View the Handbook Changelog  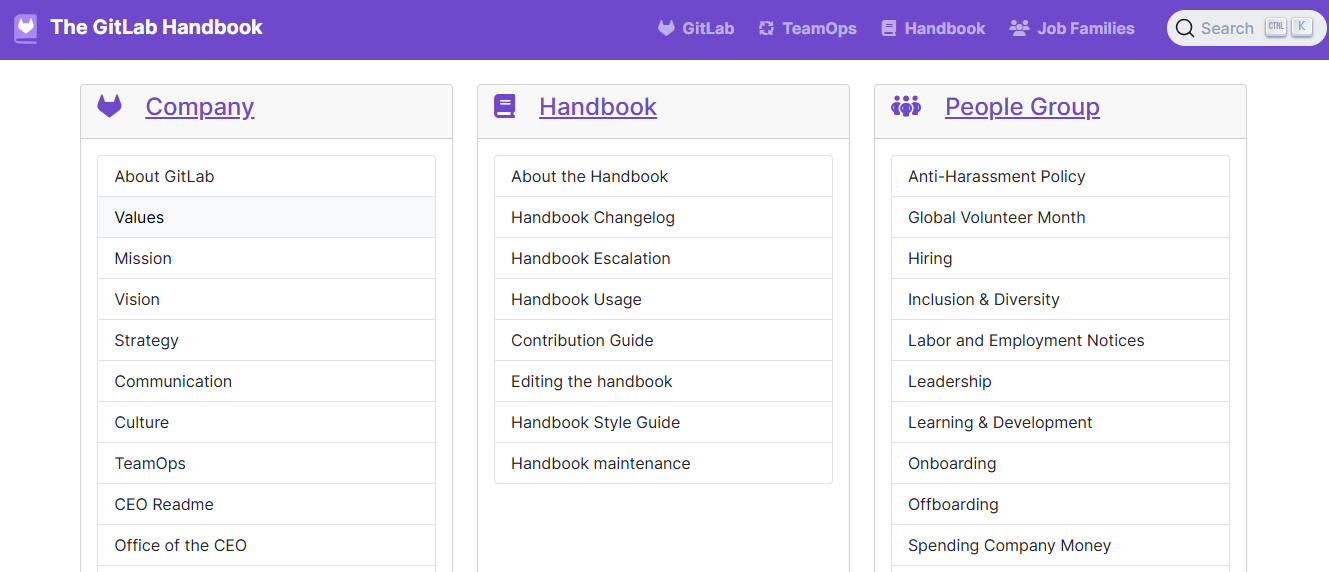pyautogui.click(x=663, y=217)
